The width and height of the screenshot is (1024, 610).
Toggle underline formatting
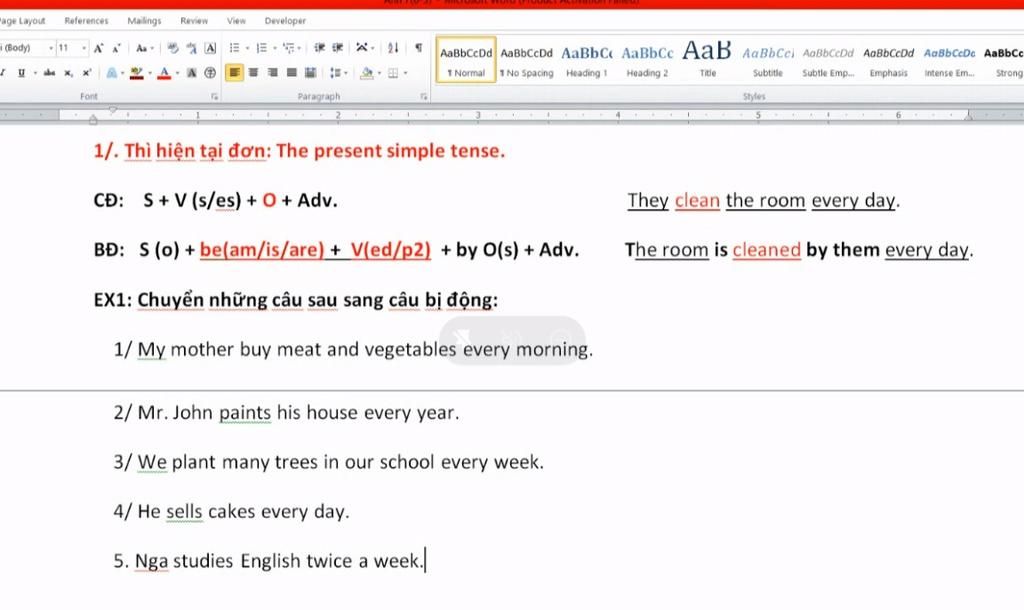tap(22, 73)
